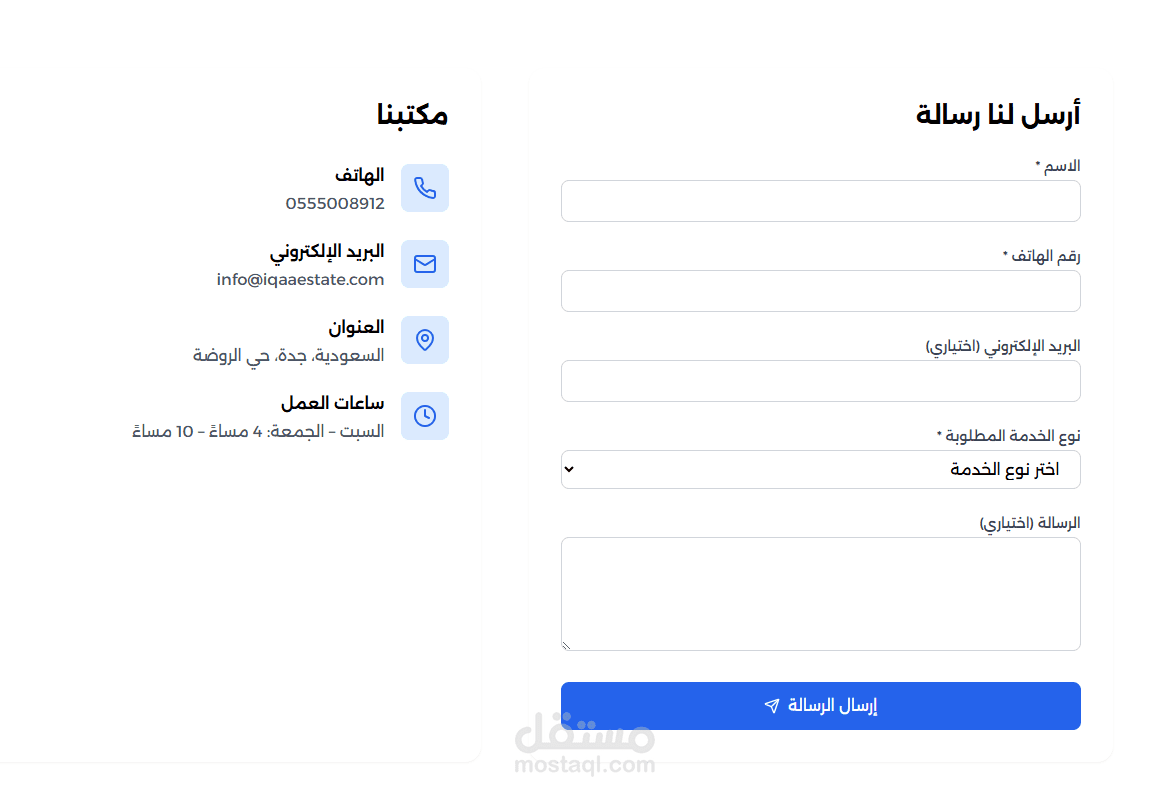
Task: Click the service type dropdown chevron arrow
Action: (569, 469)
